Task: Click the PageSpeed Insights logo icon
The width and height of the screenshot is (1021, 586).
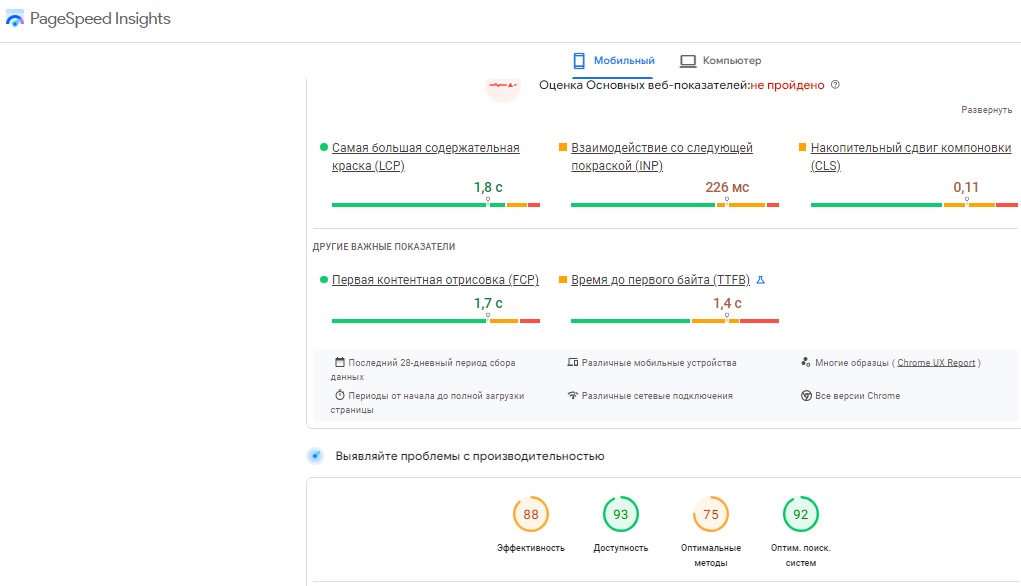Action: coord(14,19)
